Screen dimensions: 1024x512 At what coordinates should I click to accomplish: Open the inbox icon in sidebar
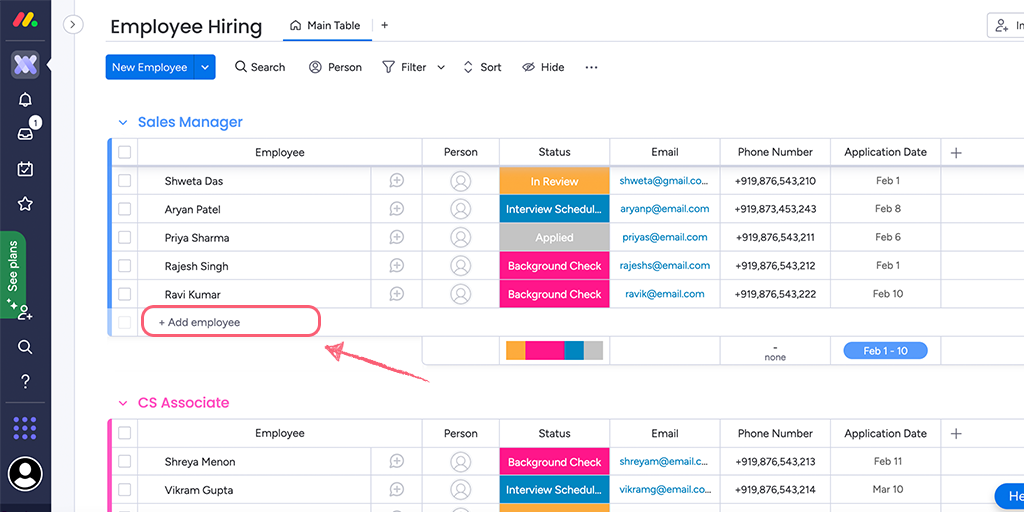point(25,134)
